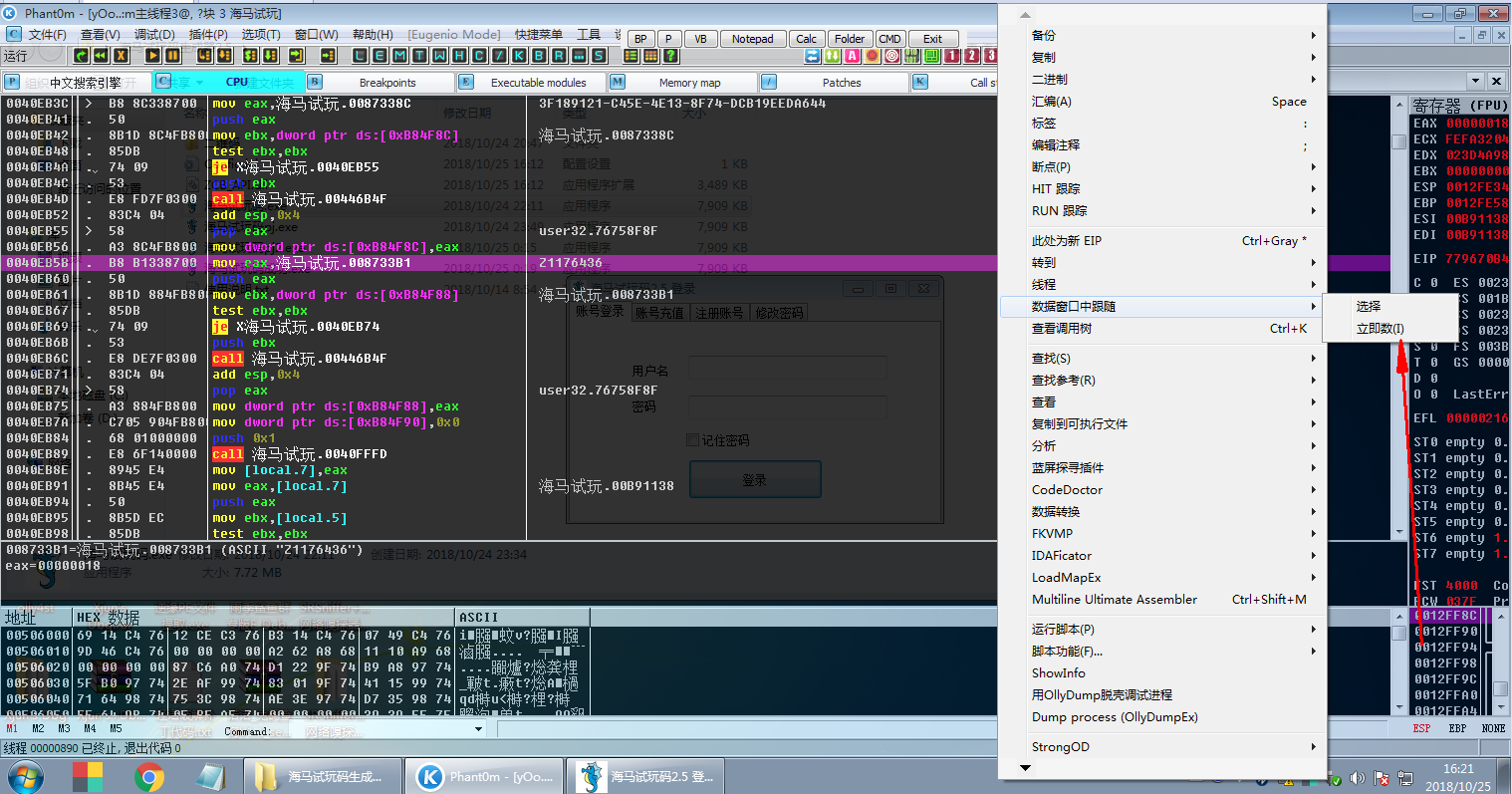This screenshot has width=1512, height=794.
Task: Open Breakpoints via toolbar B icon
Action: coord(539,56)
